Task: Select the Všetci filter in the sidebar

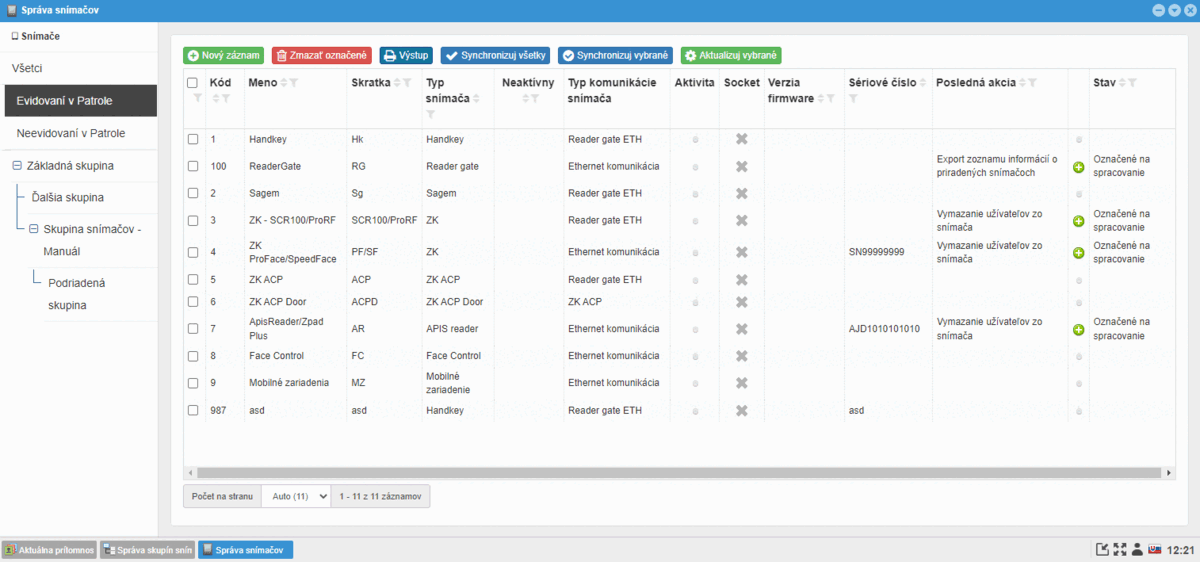Action: click(x=79, y=68)
